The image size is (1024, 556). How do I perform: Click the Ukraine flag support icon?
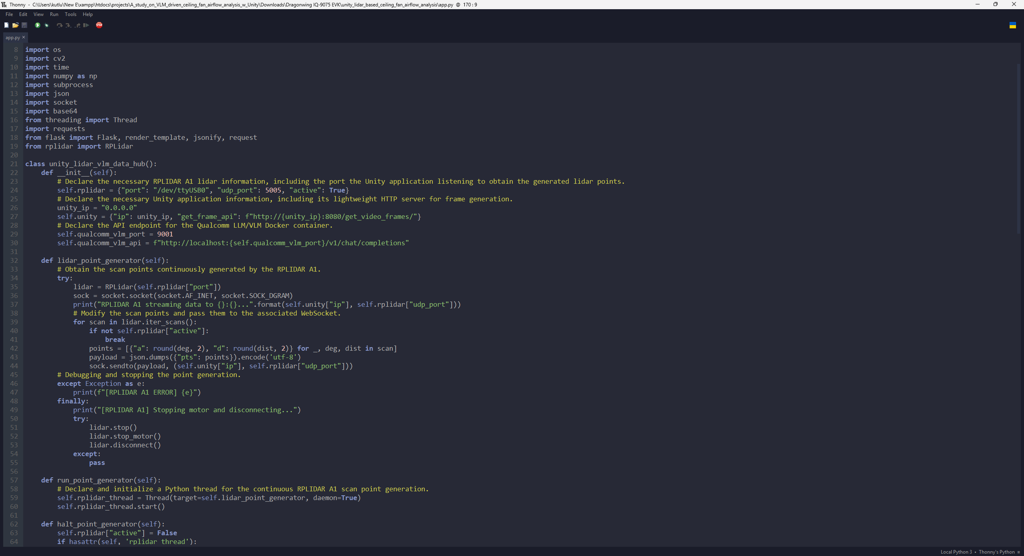point(1013,25)
